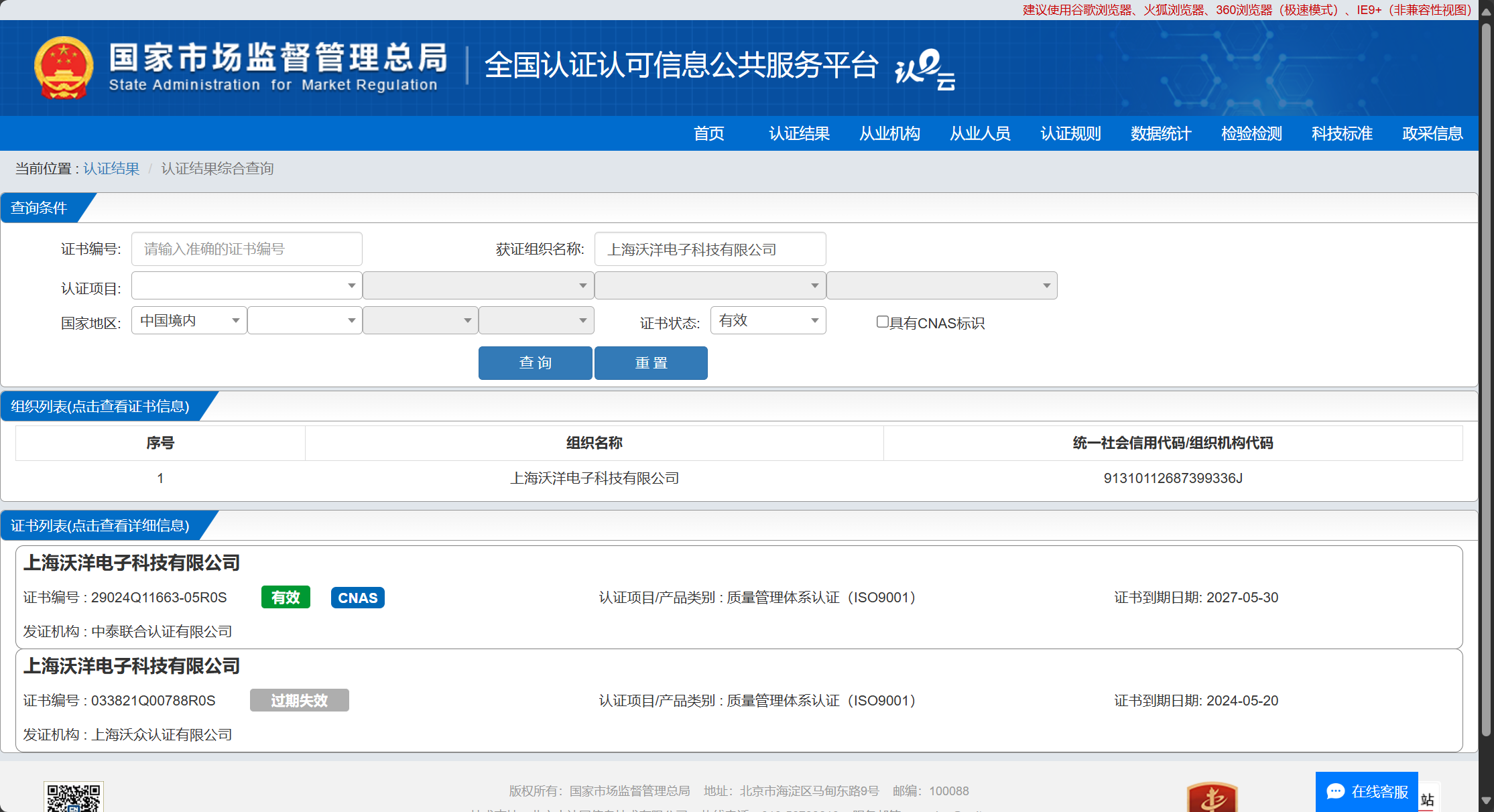This screenshot has width=1494, height=812.
Task: Click the browser recommendation notice text
Action: (1247, 10)
